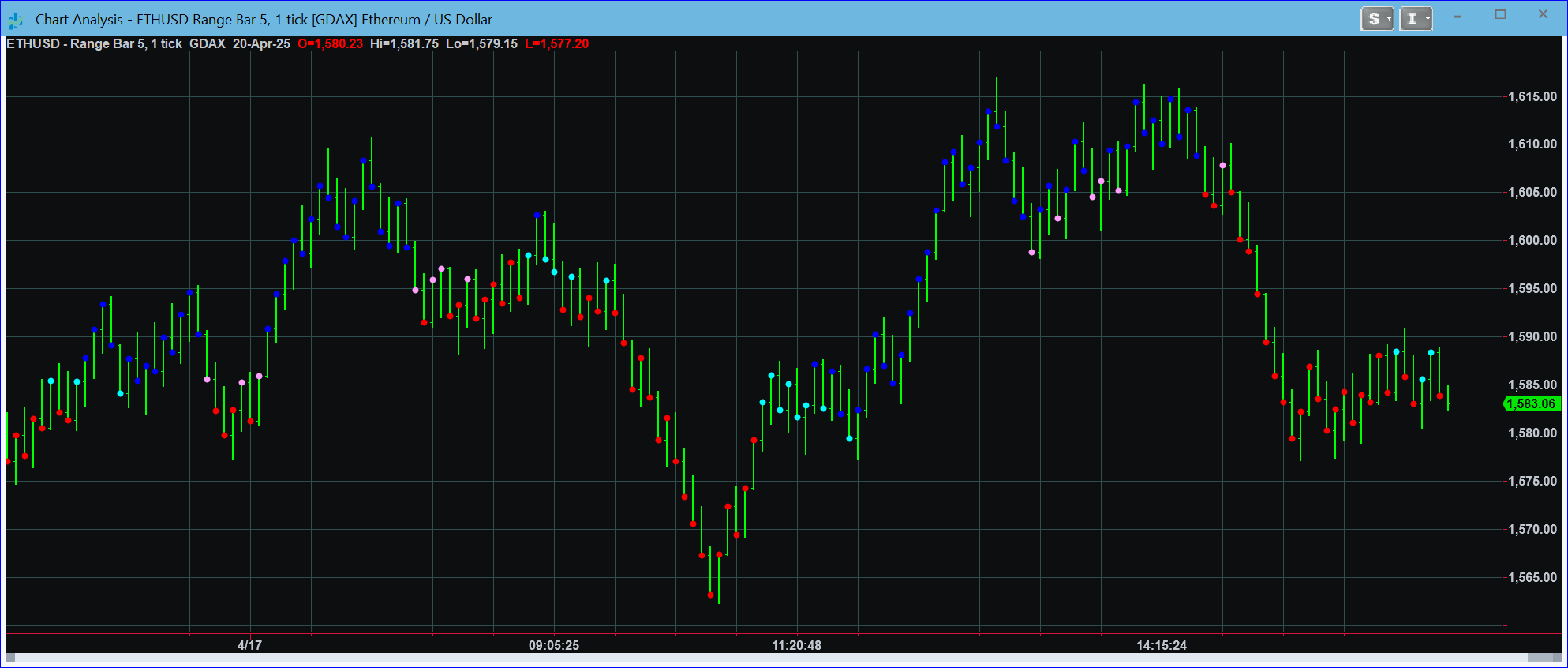The width and height of the screenshot is (1568, 668).
Task: Click the 1,605.00 price axis label
Action: pos(1532,193)
